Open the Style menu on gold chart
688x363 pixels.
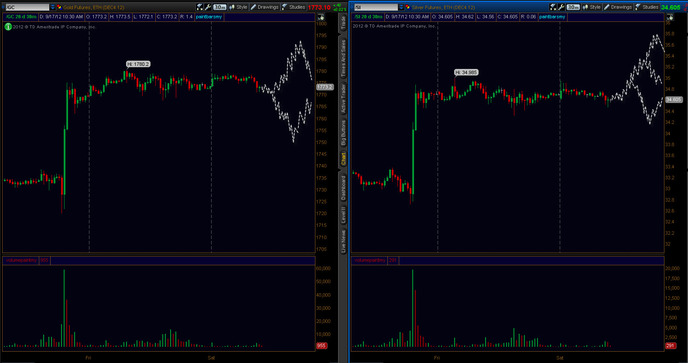coord(239,7)
